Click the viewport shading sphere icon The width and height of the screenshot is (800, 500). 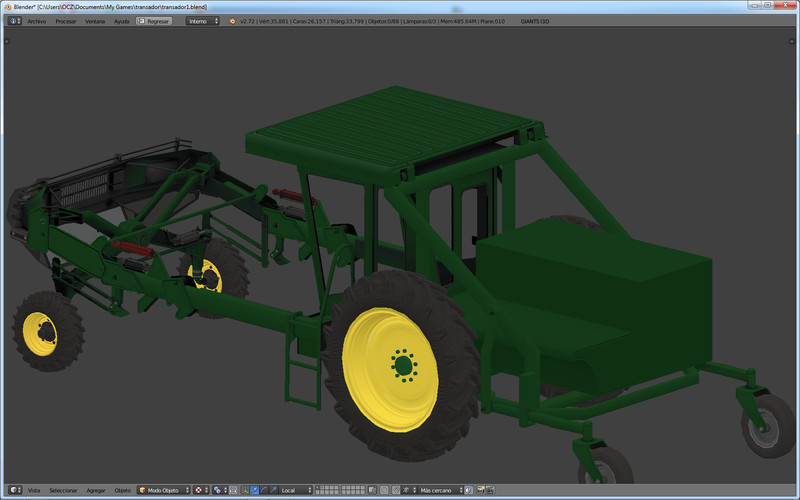pos(199,490)
